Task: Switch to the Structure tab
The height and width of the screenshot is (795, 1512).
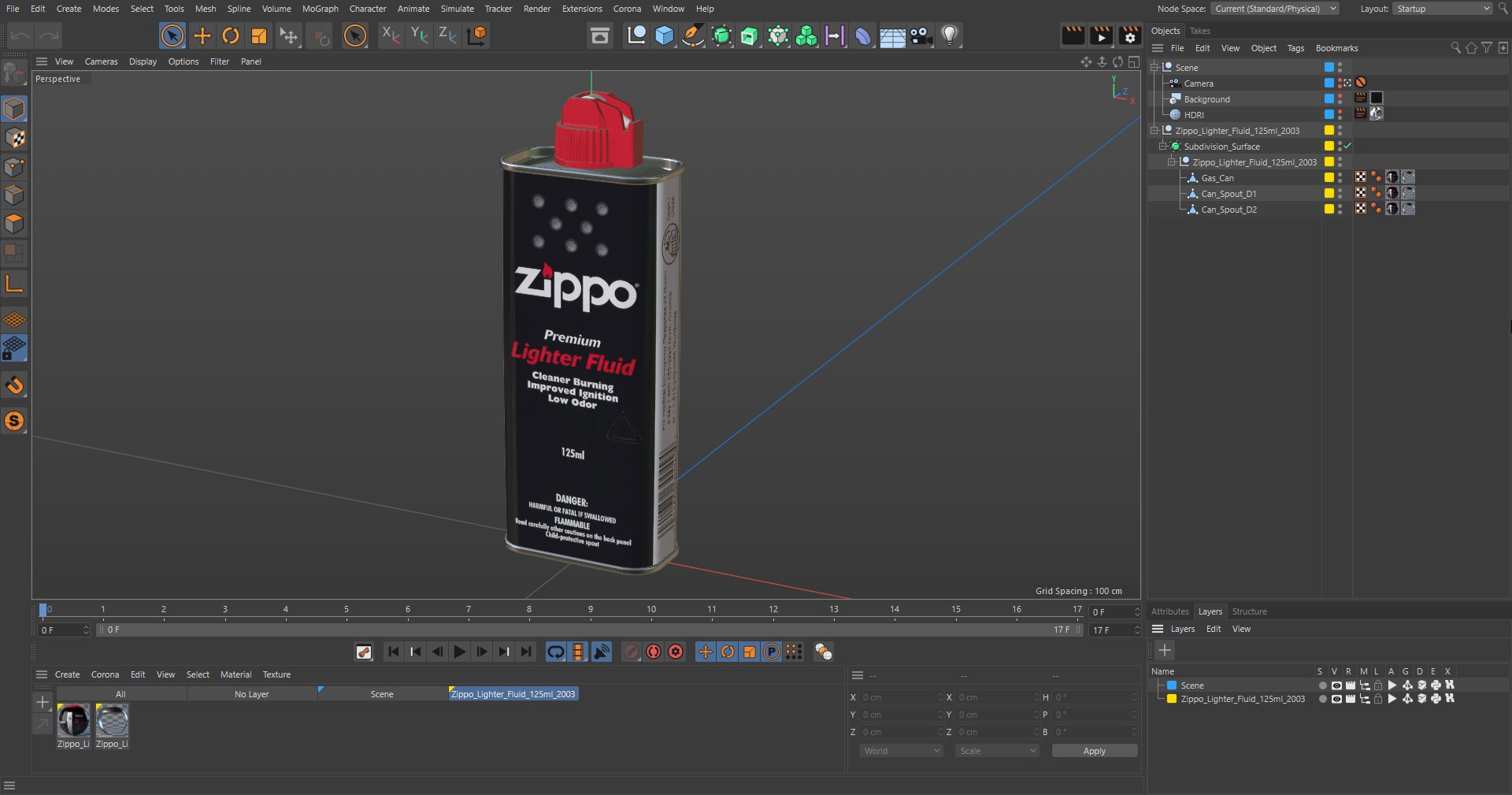Action: (x=1249, y=611)
